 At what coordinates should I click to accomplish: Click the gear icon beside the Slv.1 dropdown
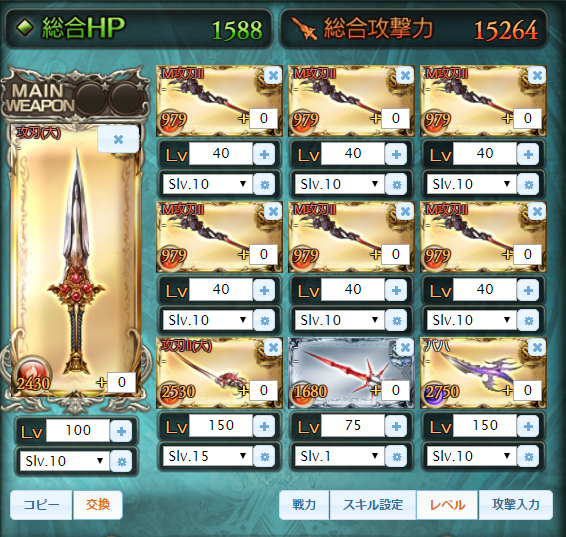pos(396,457)
